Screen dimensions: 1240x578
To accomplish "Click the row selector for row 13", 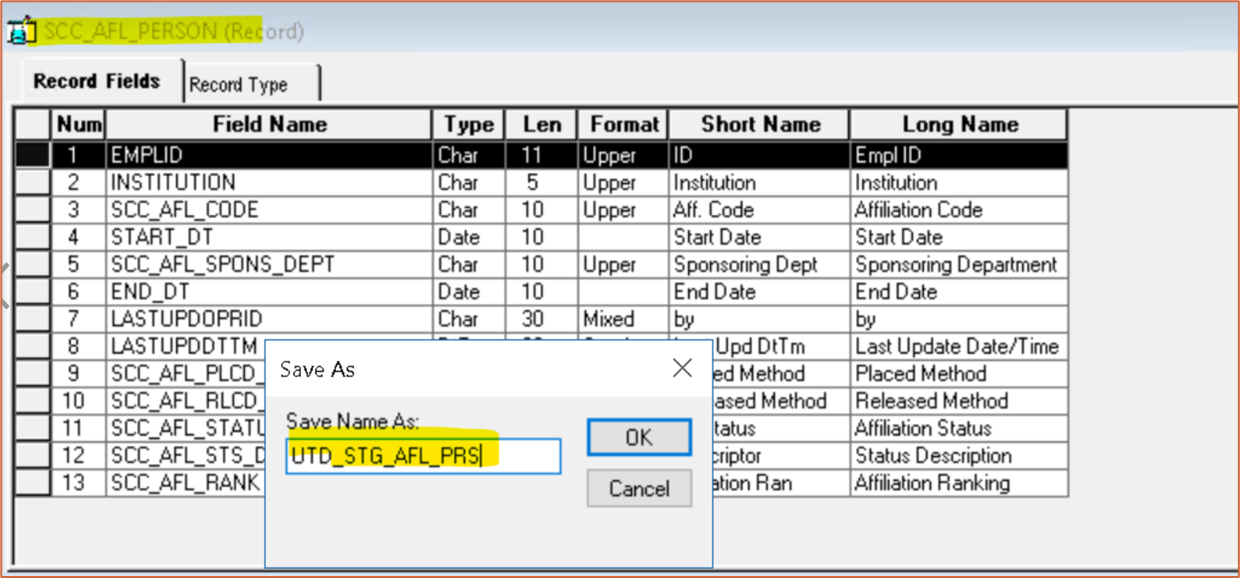I will 33,483.
